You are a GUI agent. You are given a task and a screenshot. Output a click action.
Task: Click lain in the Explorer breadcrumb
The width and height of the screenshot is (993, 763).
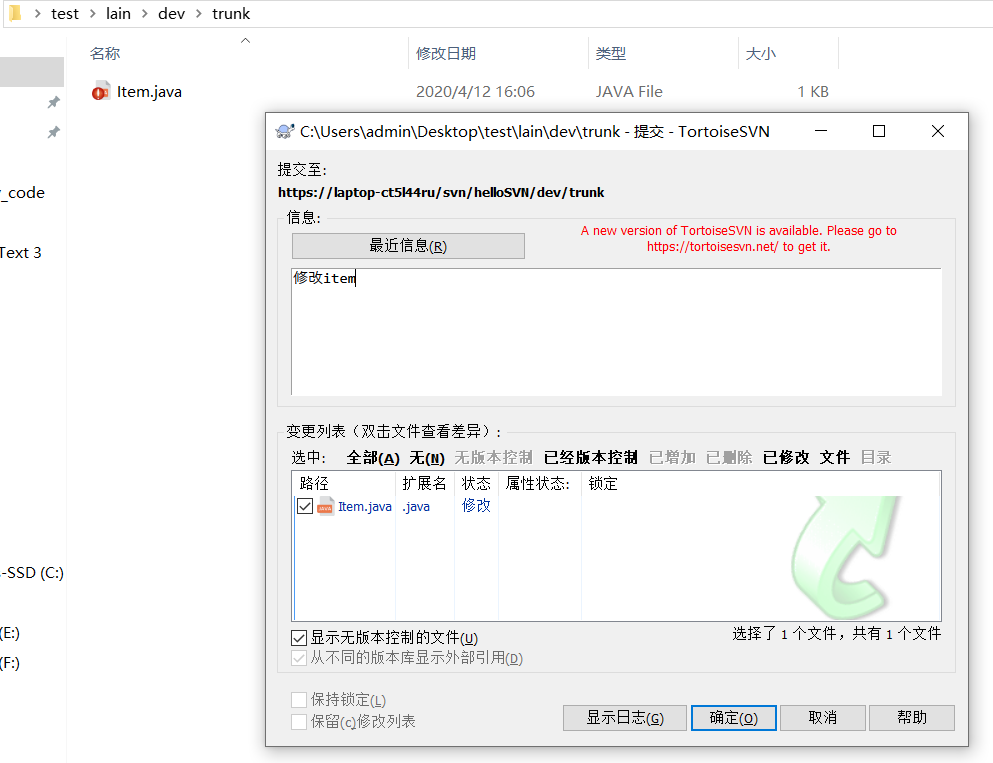coord(118,14)
